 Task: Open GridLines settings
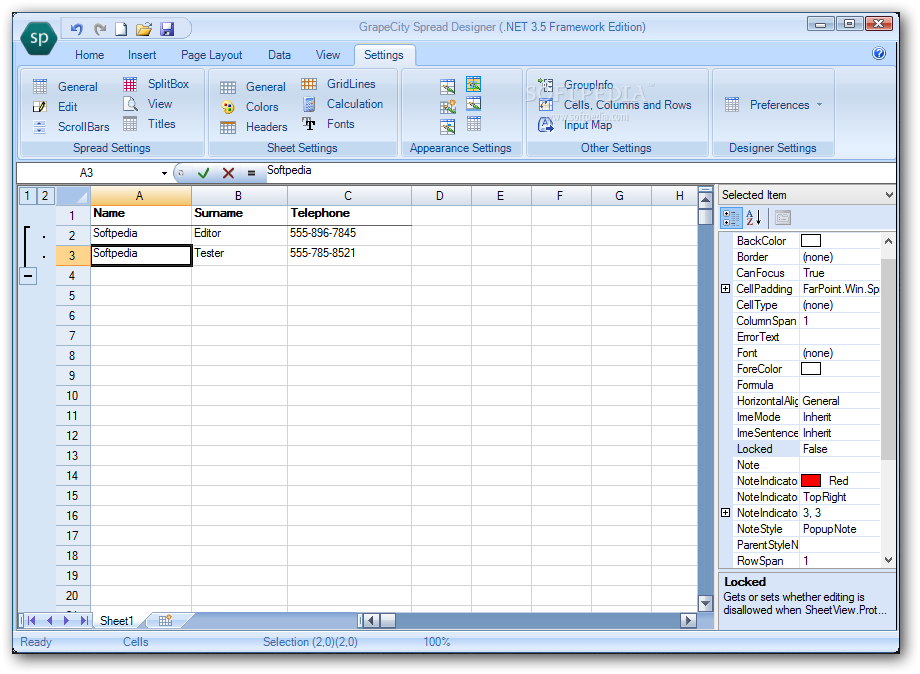point(338,84)
